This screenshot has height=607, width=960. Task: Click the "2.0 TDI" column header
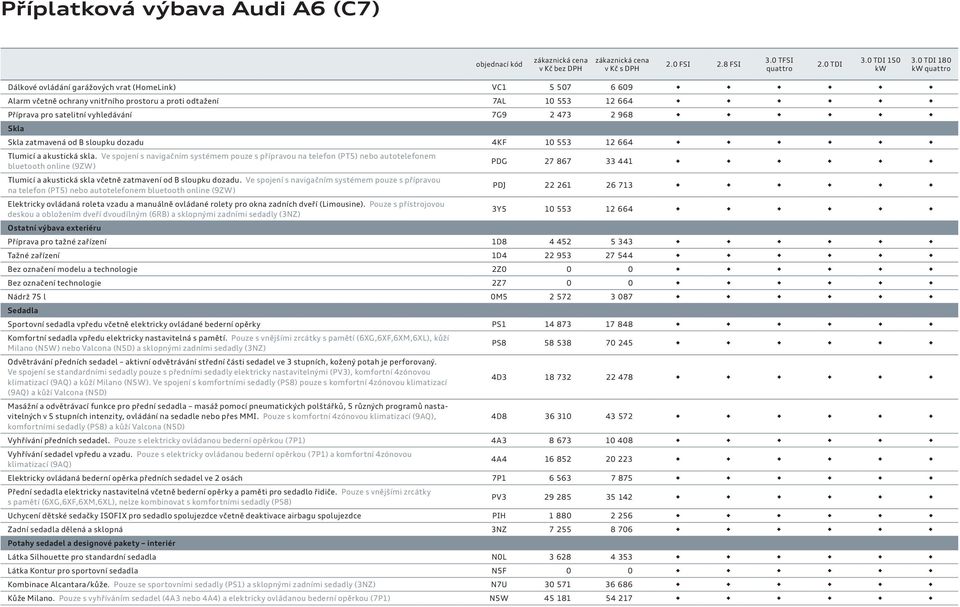tap(830, 64)
